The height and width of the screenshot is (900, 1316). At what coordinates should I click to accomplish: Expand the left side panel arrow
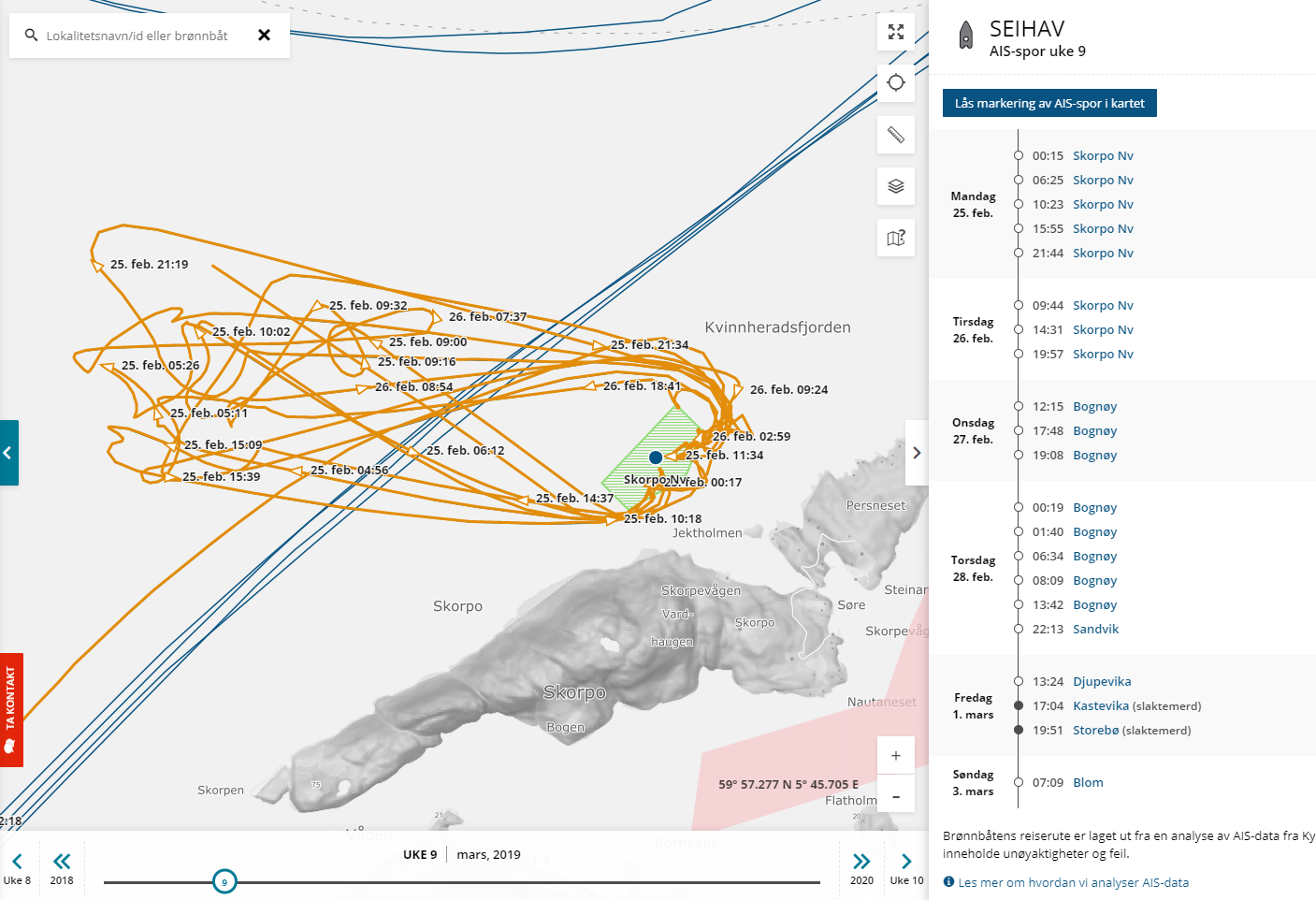point(8,453)
